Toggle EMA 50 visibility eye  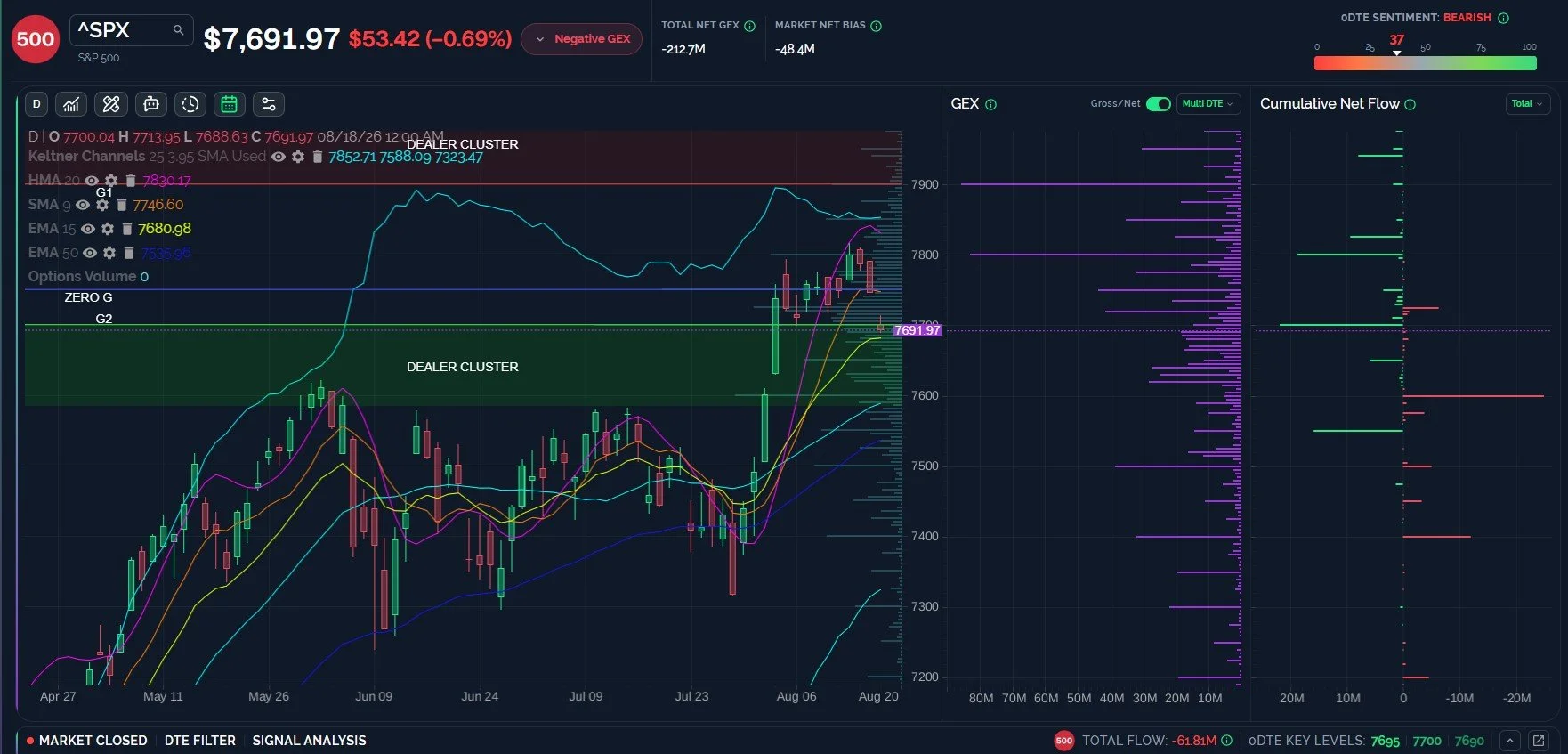point(90,253)
